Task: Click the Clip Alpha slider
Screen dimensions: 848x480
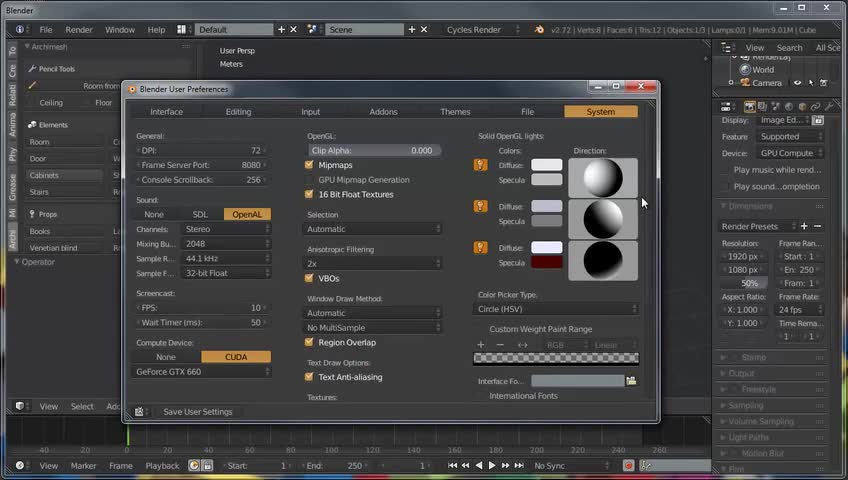Action: (374, 150)
